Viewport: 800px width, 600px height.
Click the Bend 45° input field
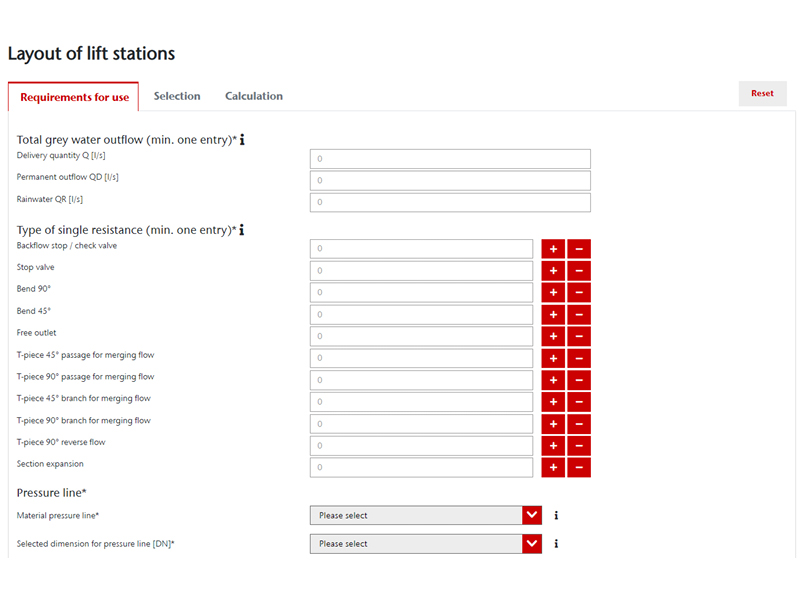[421, 315]
